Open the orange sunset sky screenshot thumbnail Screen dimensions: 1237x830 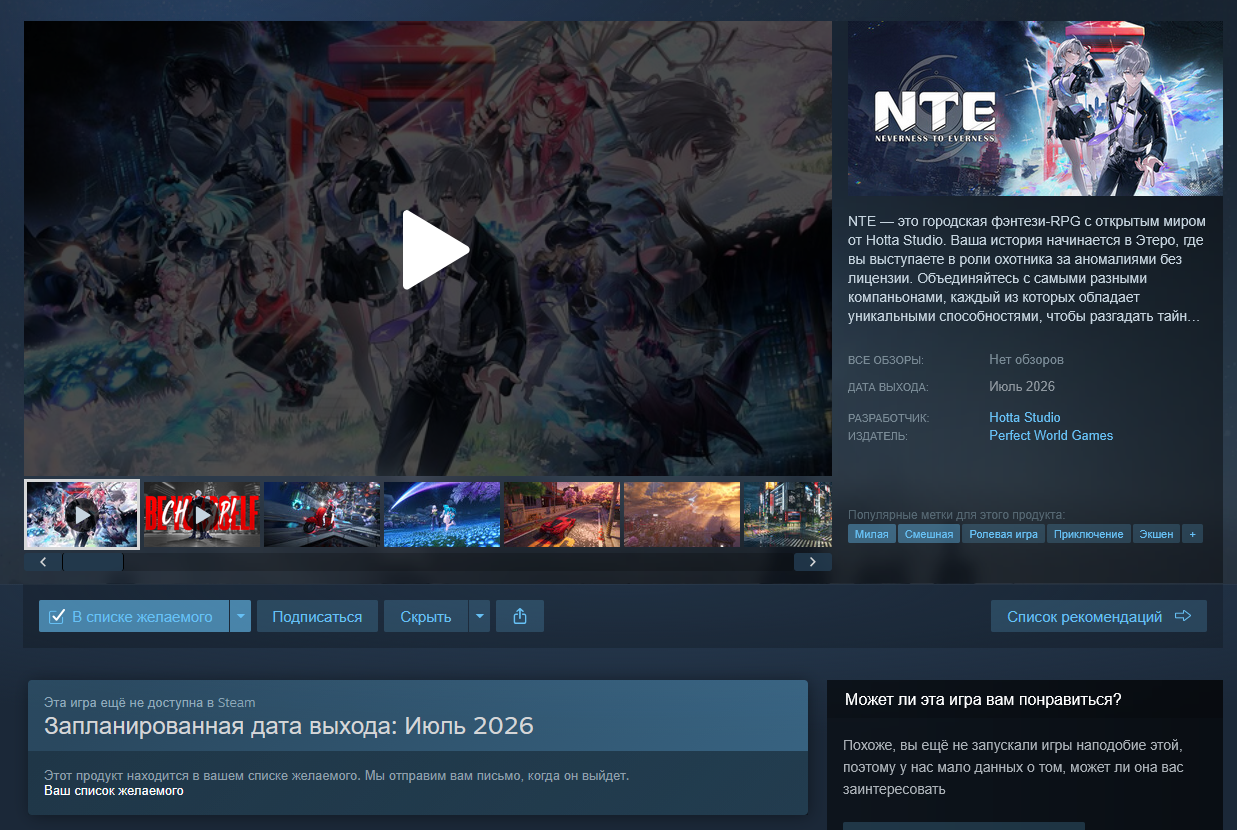pos(681,514)
